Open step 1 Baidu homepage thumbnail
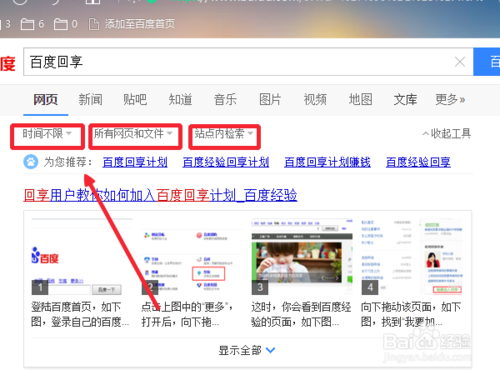The image size is (500, 375). [82, 256]
